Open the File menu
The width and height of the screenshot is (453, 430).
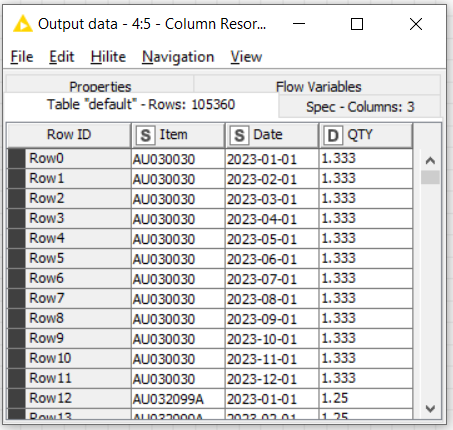point(22,57)
